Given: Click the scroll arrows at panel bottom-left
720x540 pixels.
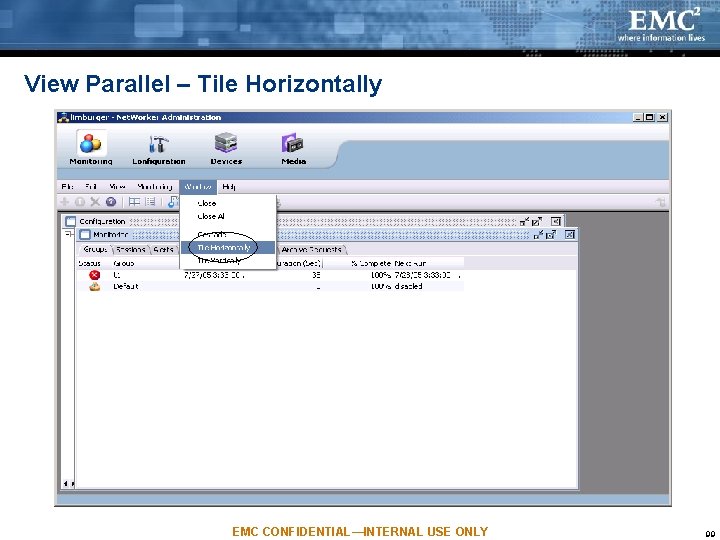Looking at the screenshot, I should click(x=68, y=484).
